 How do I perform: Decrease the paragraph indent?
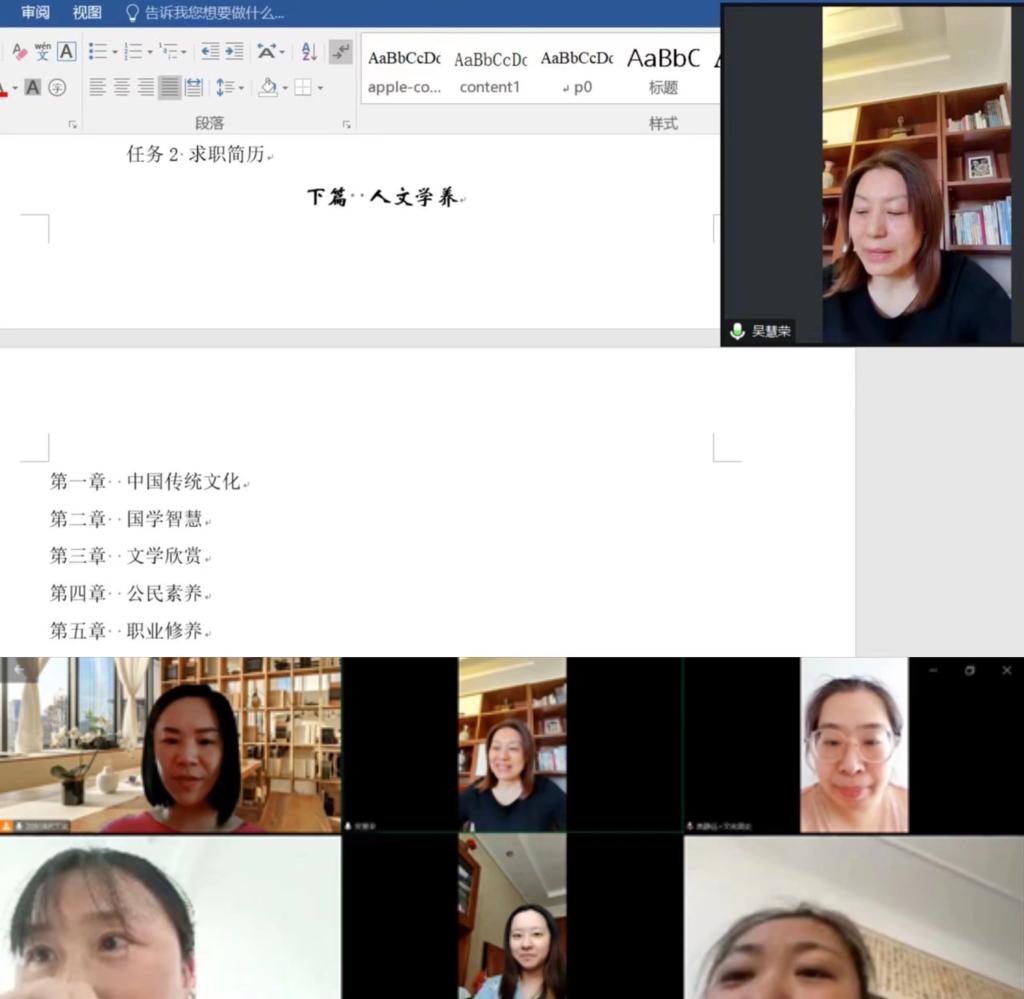pos(210,52)
